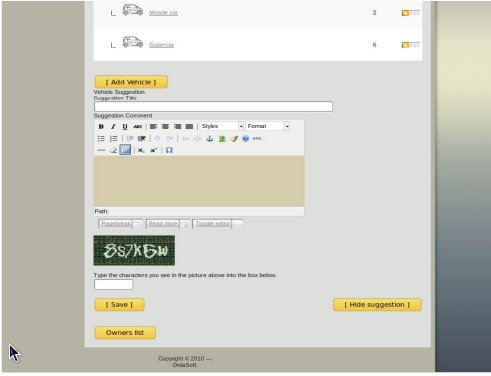This screenshot has height=376, width=491.
Task: Align text right in the editor
Action: coord(177,127)
